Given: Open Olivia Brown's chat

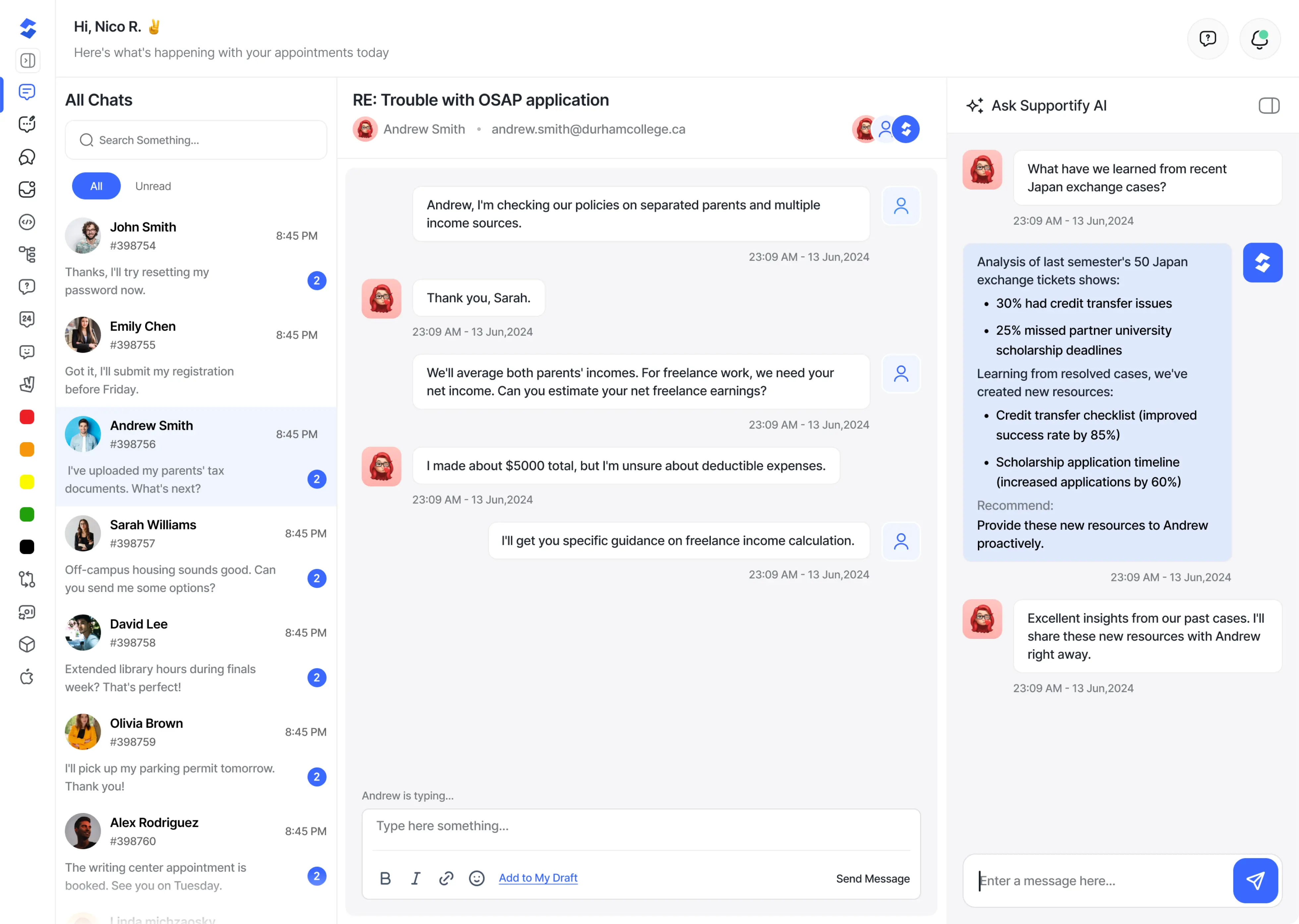Looking at the screenshot, I should [196, 754].
